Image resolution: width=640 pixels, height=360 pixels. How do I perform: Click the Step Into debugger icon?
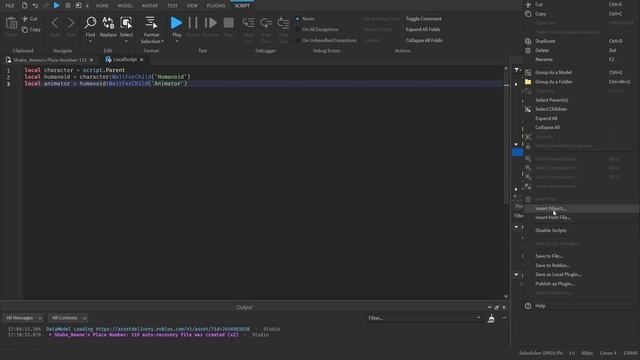[x=249, y=23]
